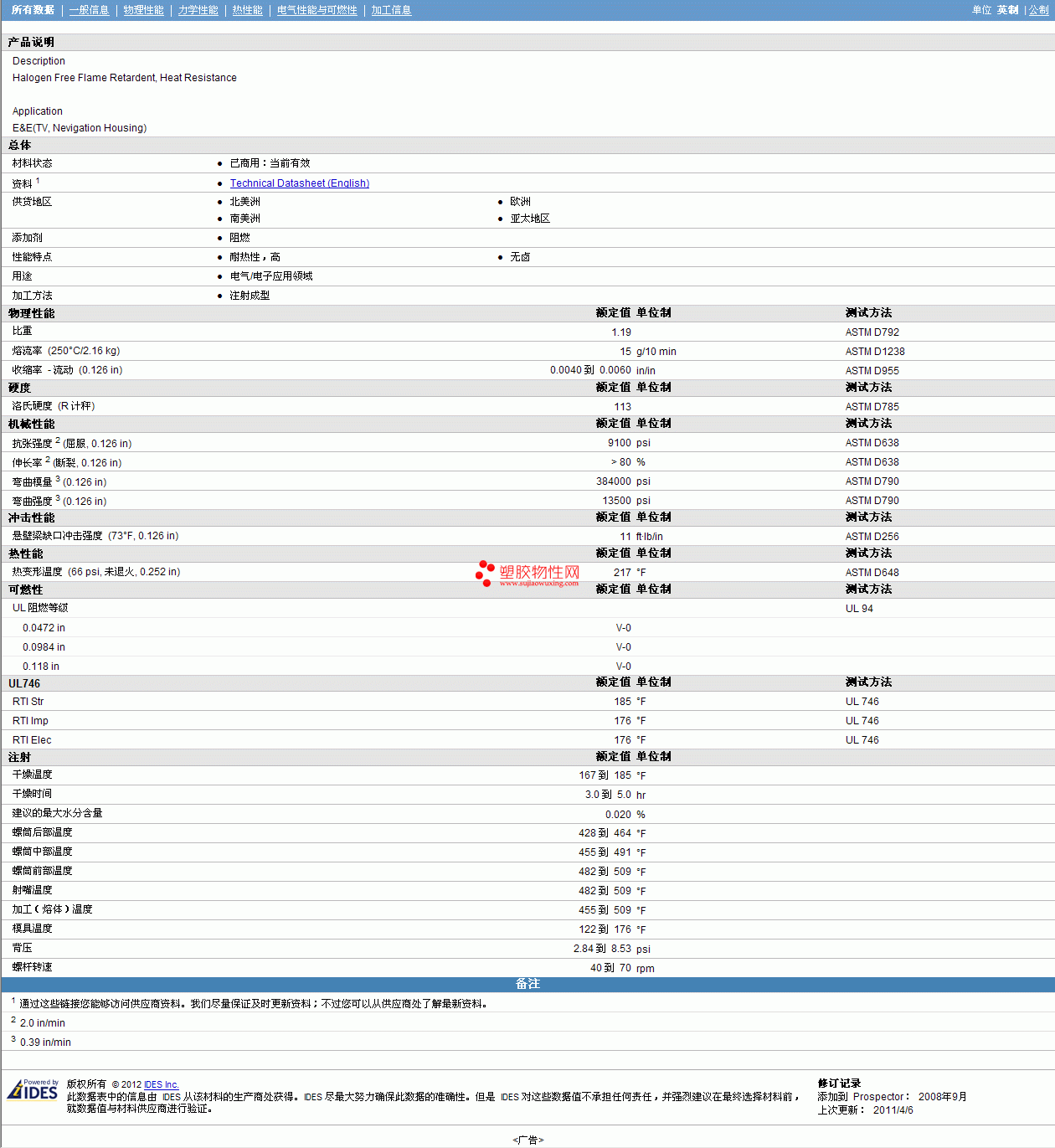Click the 电气/电子应用领域 usage value
This screenshot has width=1055, height=1148.
271,276
